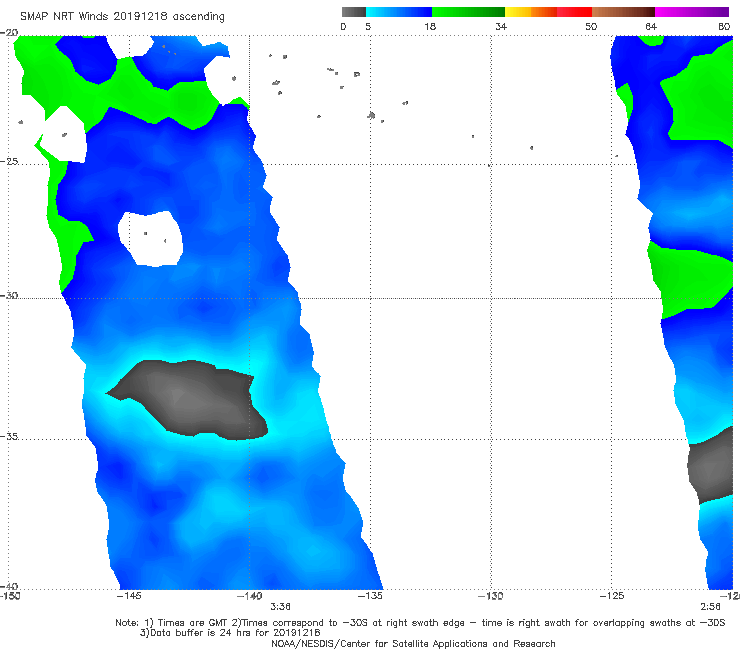Click the '2:58' swath time label
The image size is (740, 650).
(710, 607)
